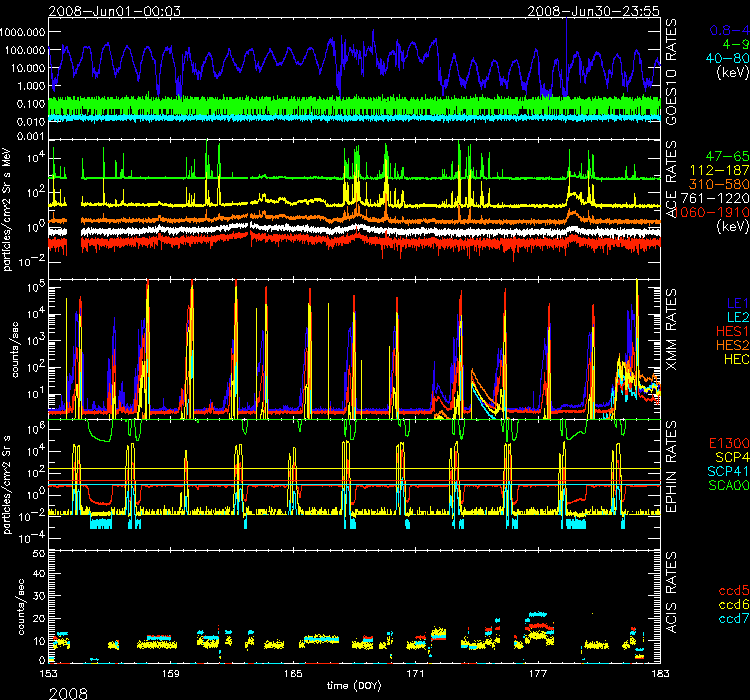Click the SCP41 legend entry

(x=726, y=470)
